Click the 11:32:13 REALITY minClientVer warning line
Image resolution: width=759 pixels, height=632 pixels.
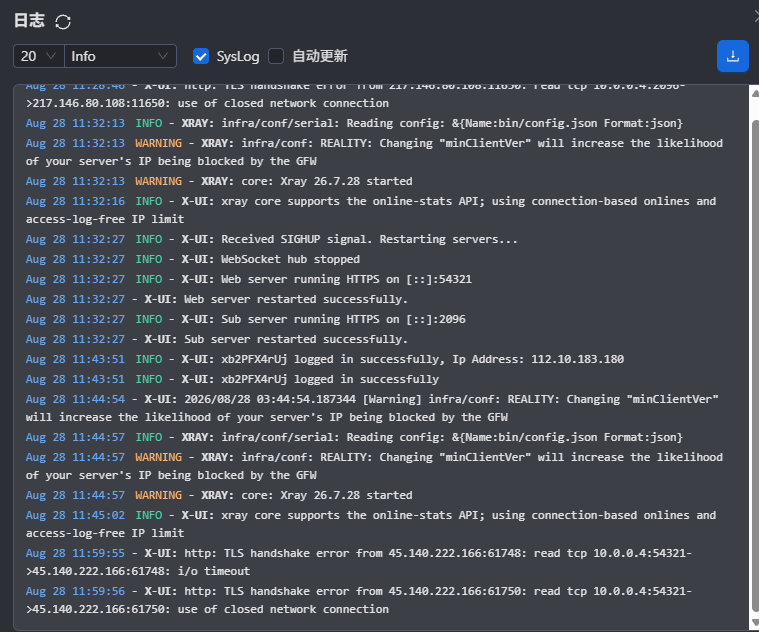[x=374, y=152]
